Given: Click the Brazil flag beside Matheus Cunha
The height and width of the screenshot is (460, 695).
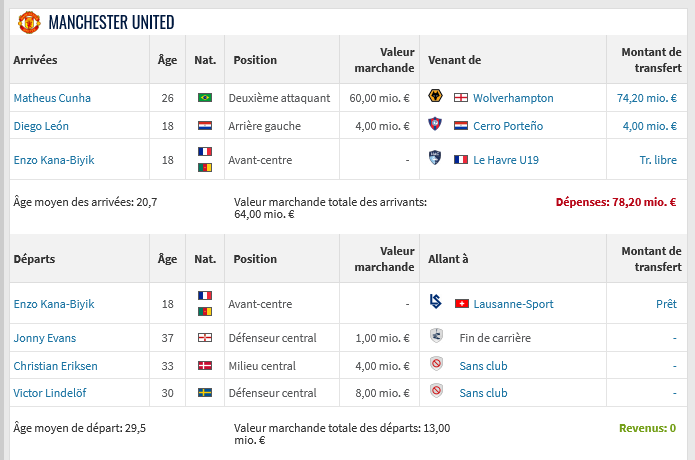Looking at the screenshot, I should click(205, 97).
